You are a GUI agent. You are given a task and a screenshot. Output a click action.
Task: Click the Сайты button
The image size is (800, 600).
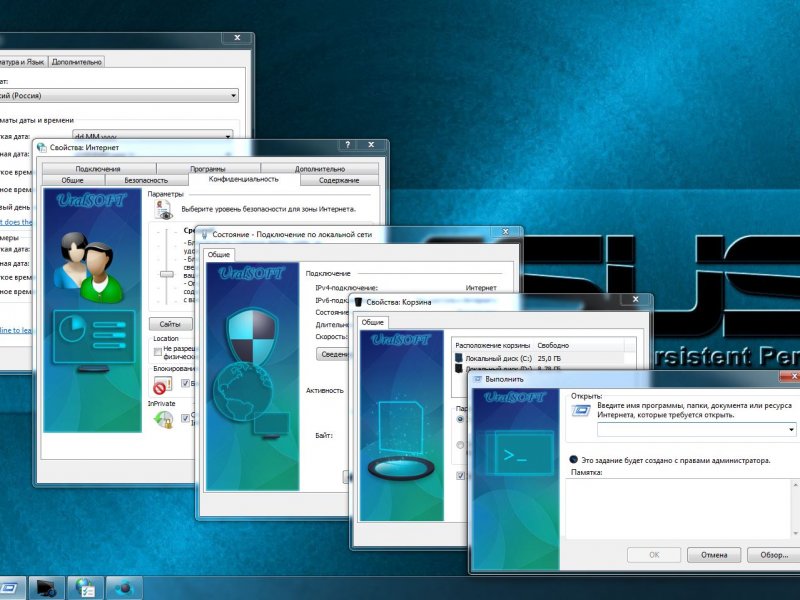coord(170,324)
